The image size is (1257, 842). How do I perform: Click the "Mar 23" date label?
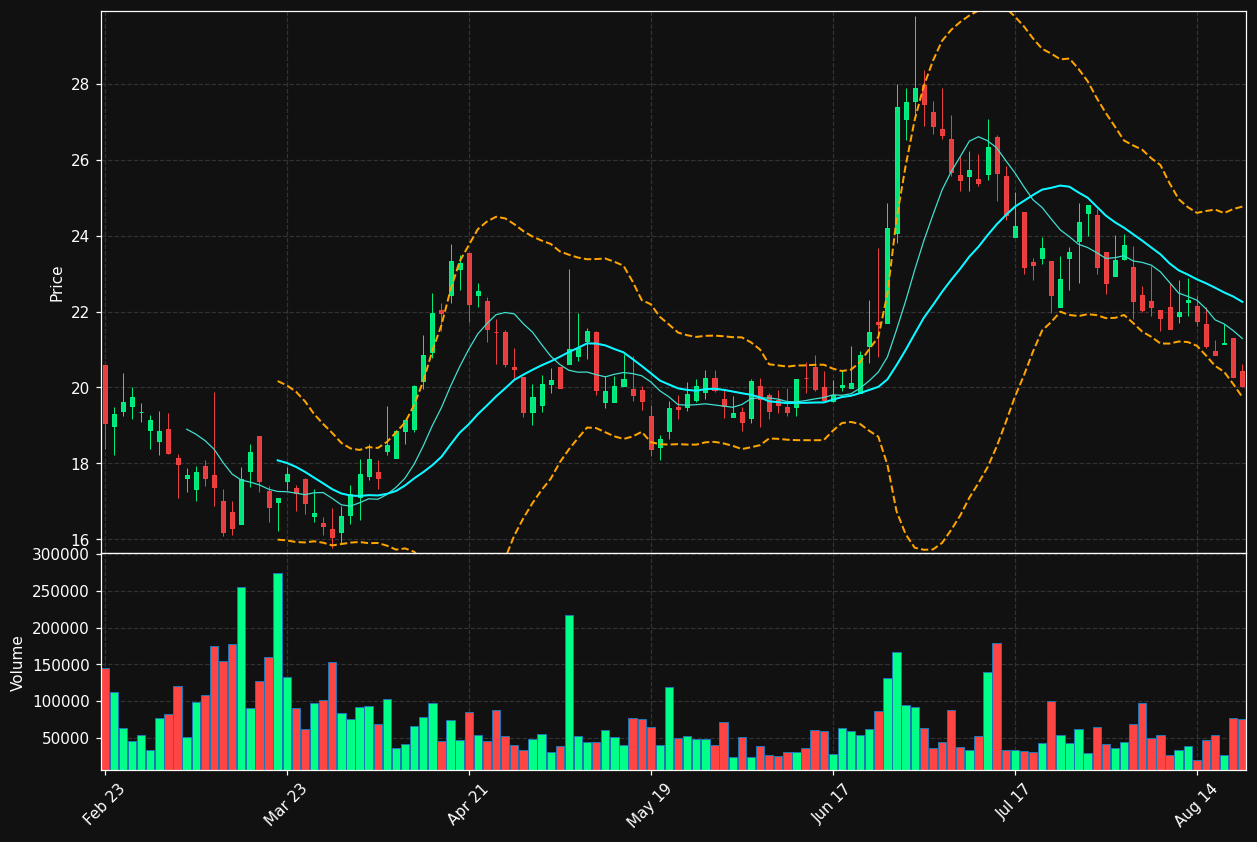pyautogui.click(x=285, y=804)
